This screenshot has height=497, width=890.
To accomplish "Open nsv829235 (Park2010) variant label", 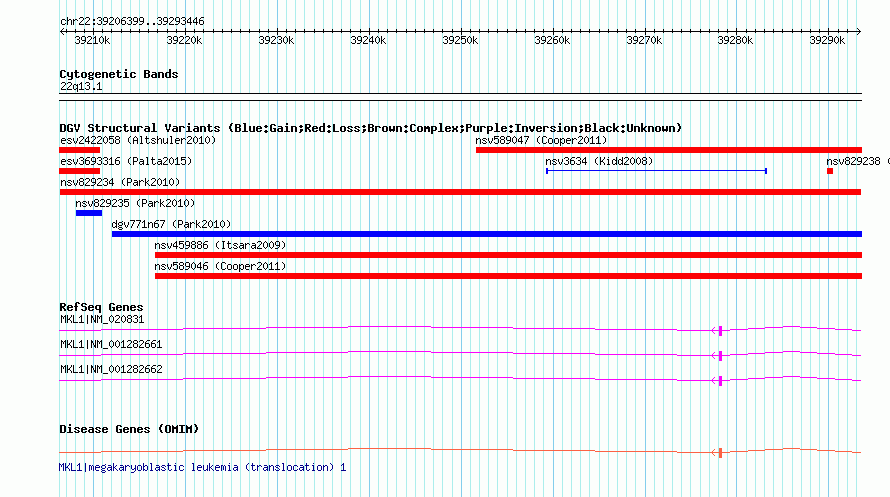I will 135,203.
